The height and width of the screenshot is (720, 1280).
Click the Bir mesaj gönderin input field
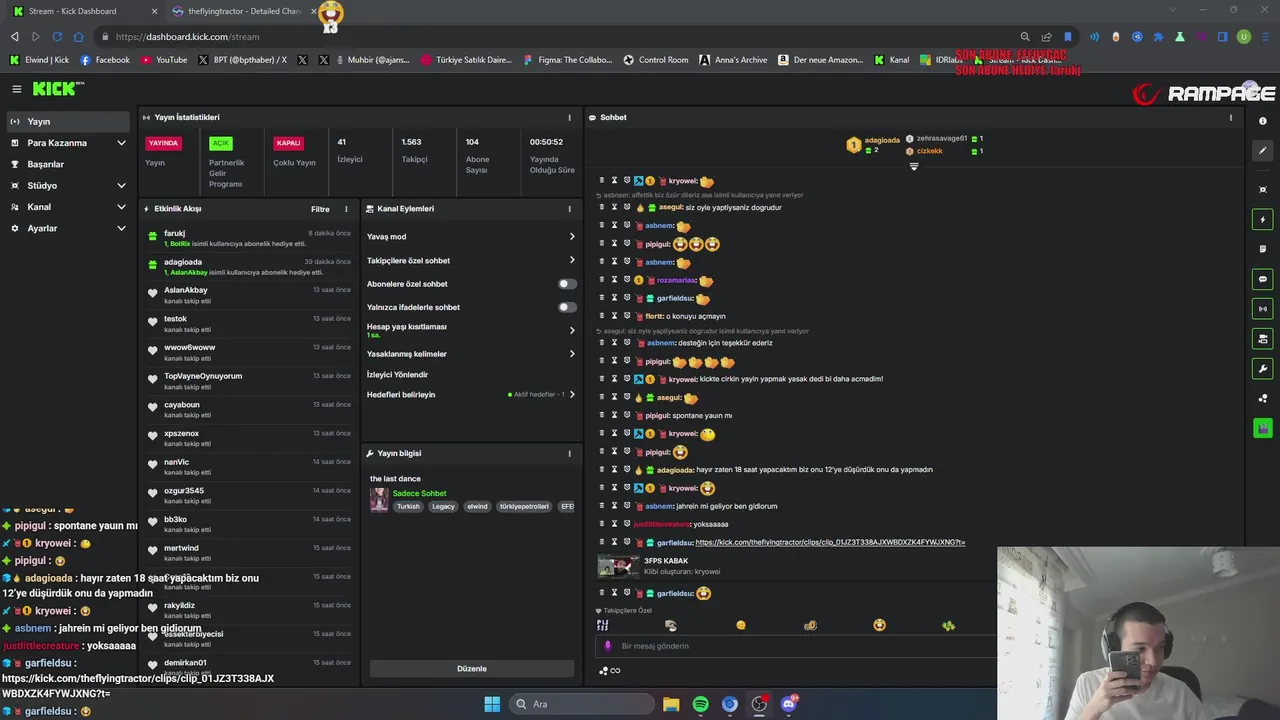click(795, 646)
